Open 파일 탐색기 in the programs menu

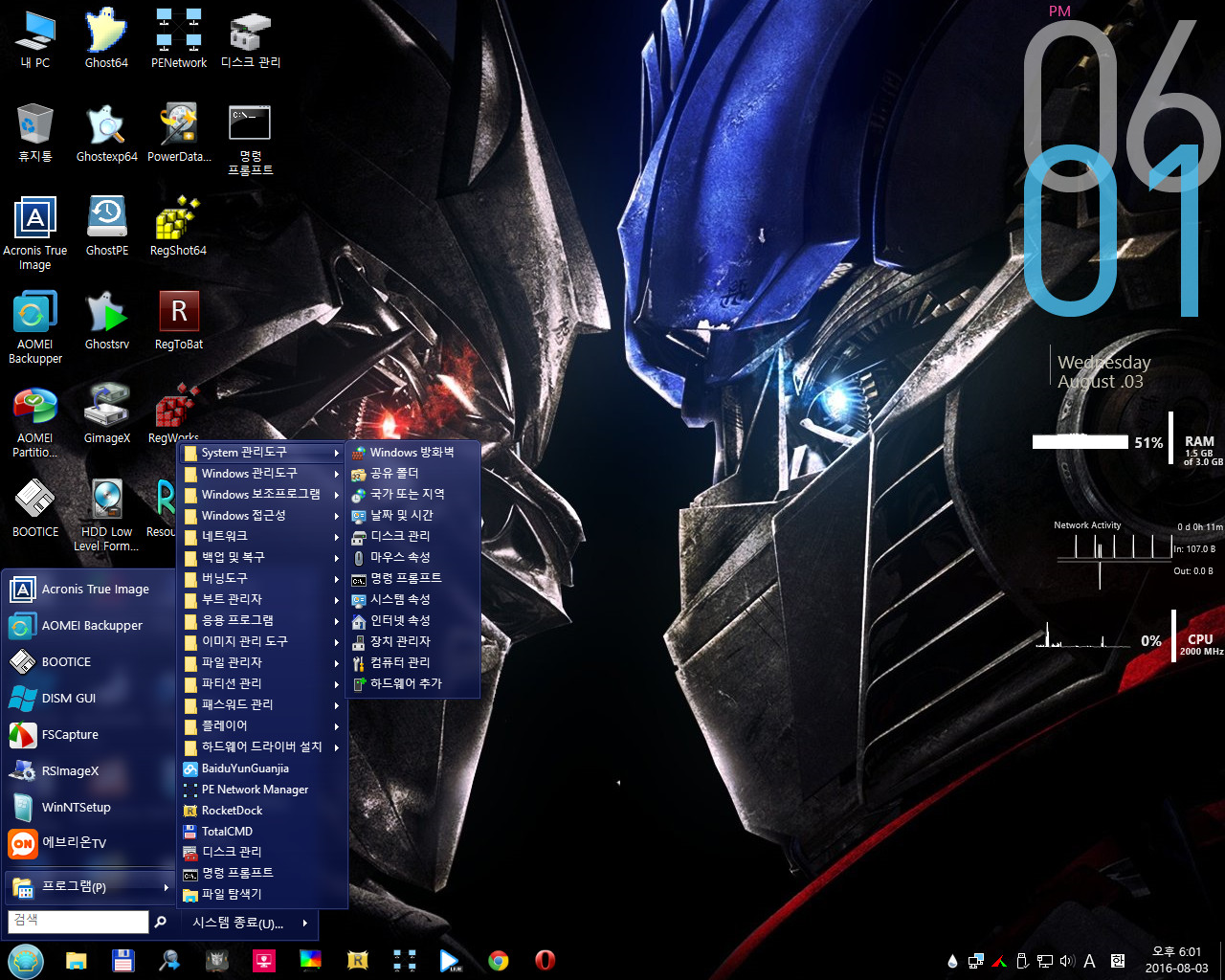coord(263,895)
